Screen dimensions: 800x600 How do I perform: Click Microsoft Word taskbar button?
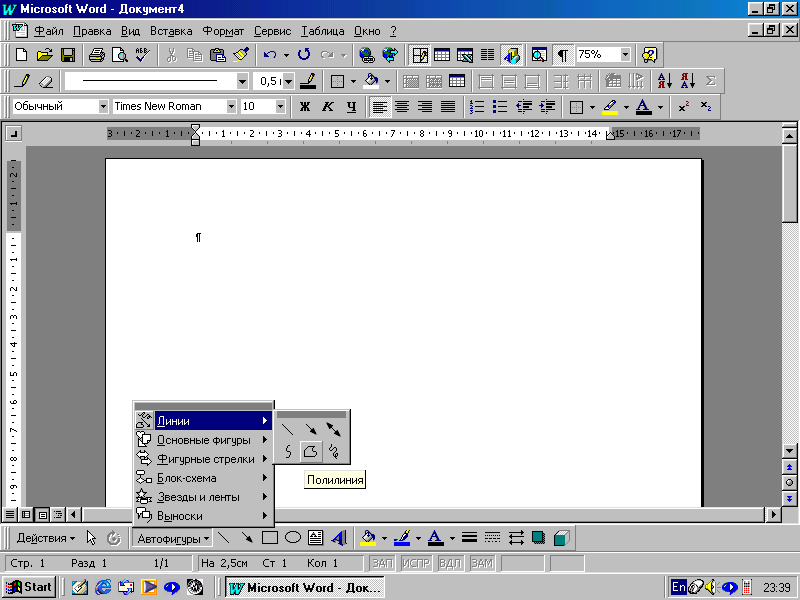305,588
